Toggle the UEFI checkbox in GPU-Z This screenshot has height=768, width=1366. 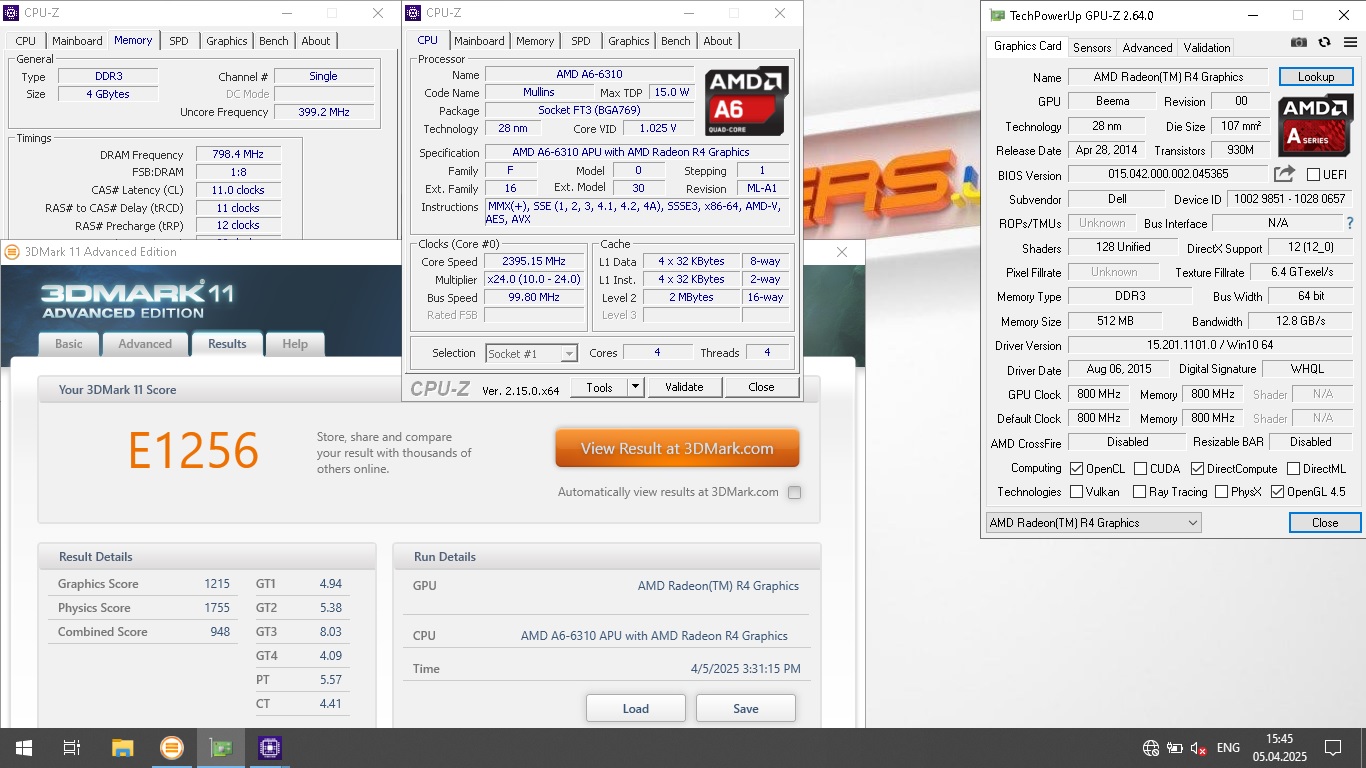pyautogui.click(x=1313, y=175)
